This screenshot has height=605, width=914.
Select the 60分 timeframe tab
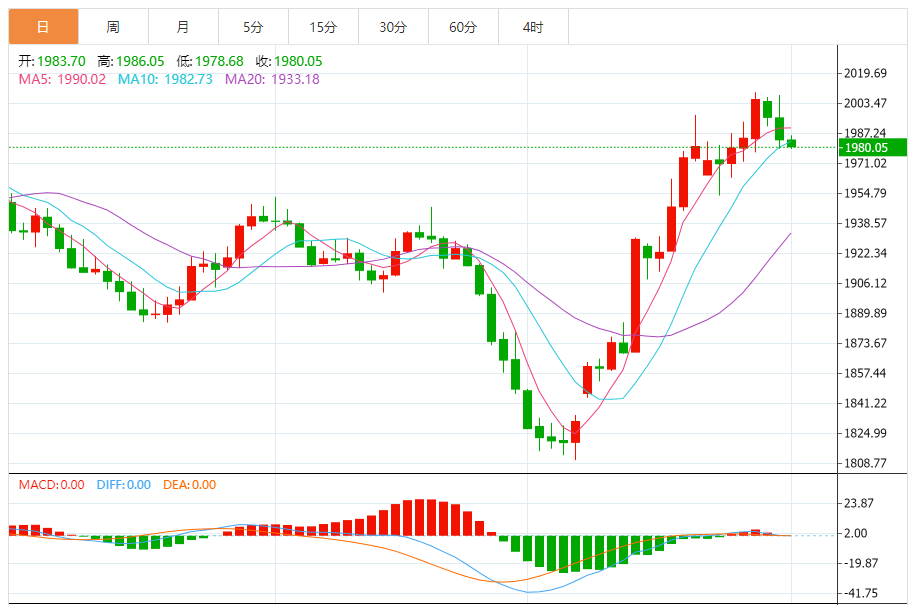coord(463,27)
